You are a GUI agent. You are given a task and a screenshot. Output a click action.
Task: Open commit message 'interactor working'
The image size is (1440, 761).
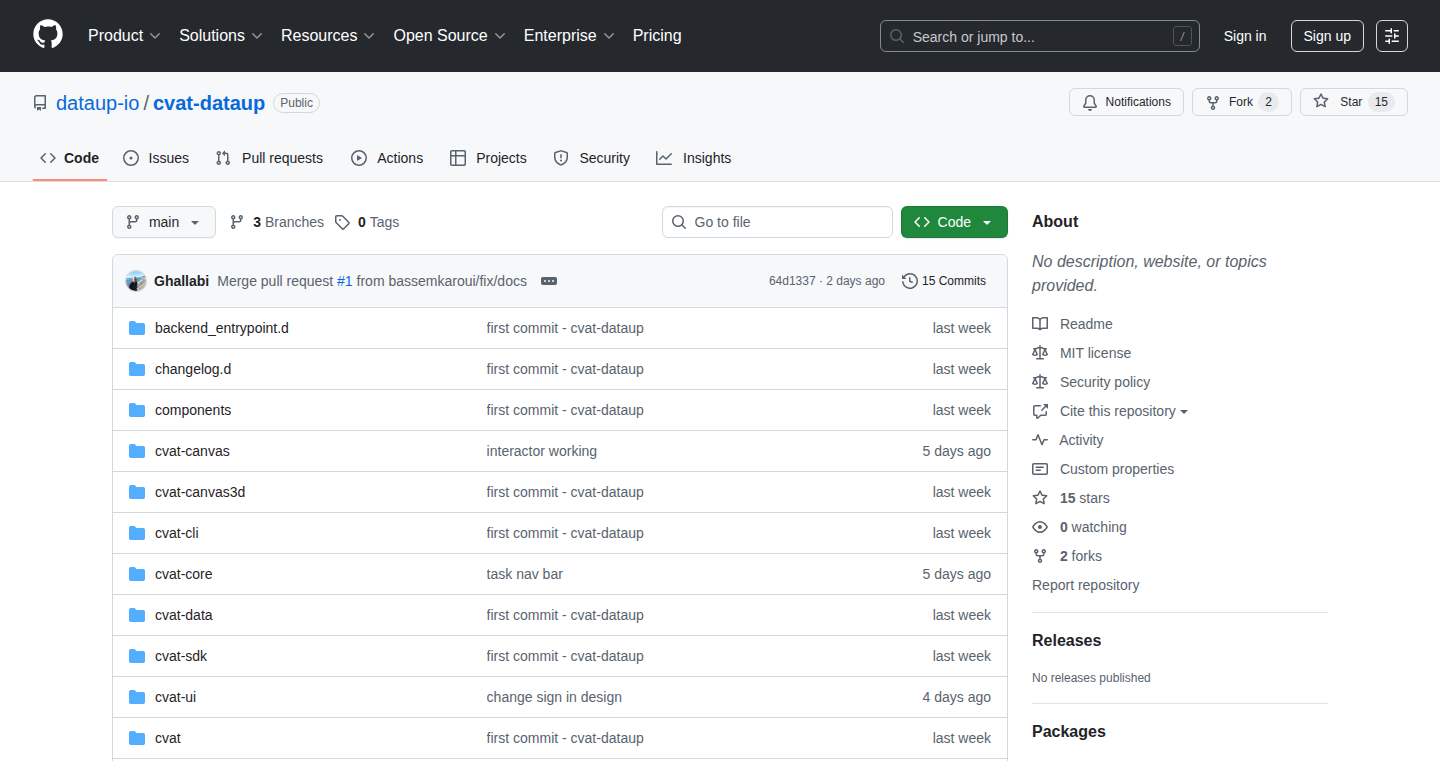tap(542, 451)
